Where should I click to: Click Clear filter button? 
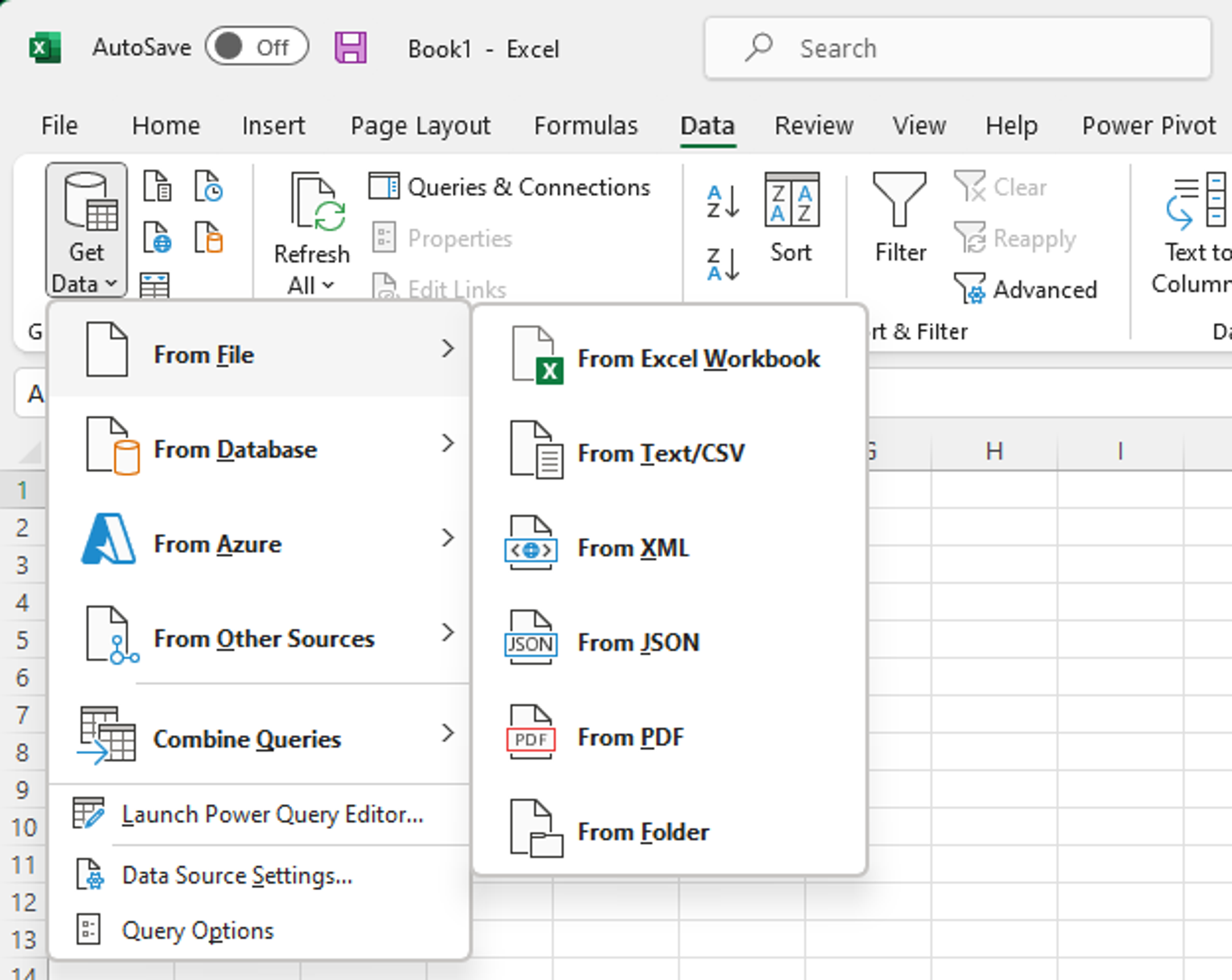1001,187
